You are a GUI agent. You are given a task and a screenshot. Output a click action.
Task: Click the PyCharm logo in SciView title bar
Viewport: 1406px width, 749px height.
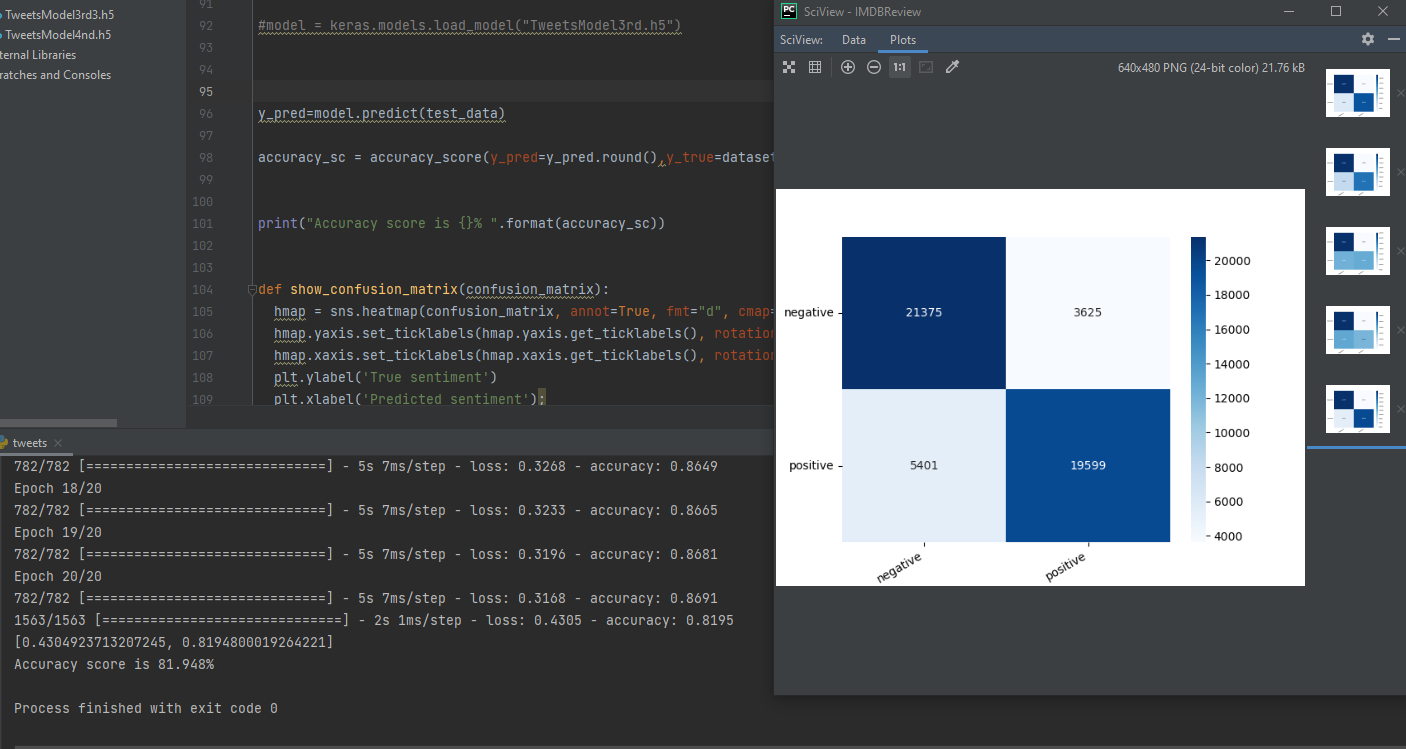789,12
